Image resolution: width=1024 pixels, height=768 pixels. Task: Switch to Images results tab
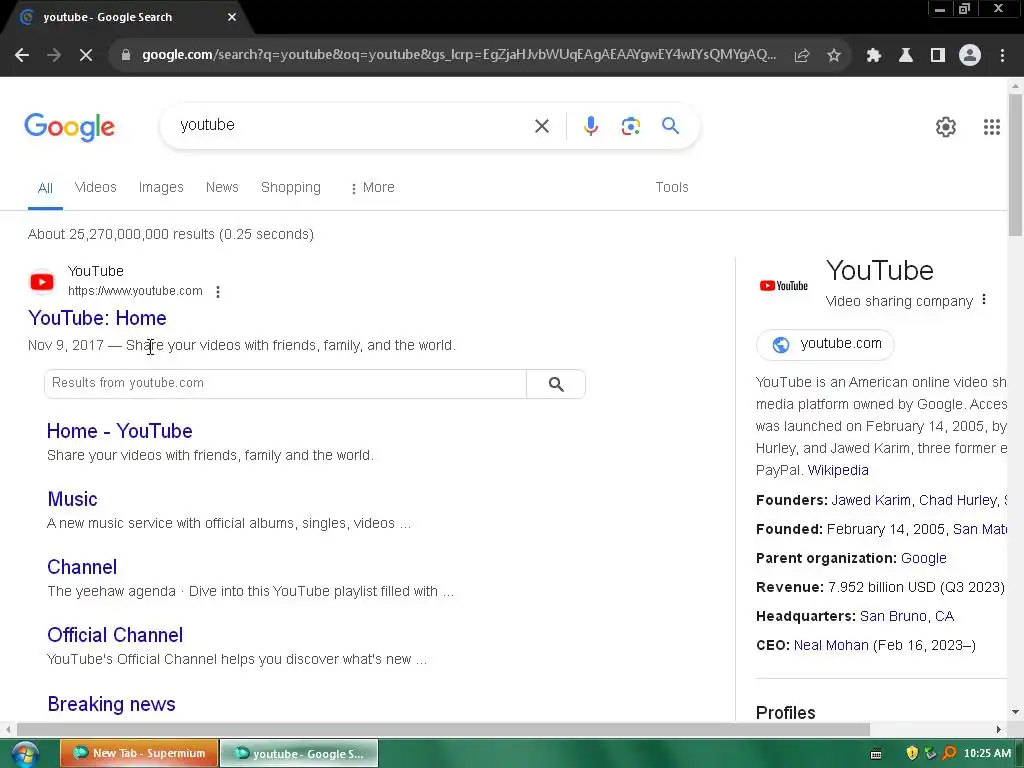pos(161,187)
